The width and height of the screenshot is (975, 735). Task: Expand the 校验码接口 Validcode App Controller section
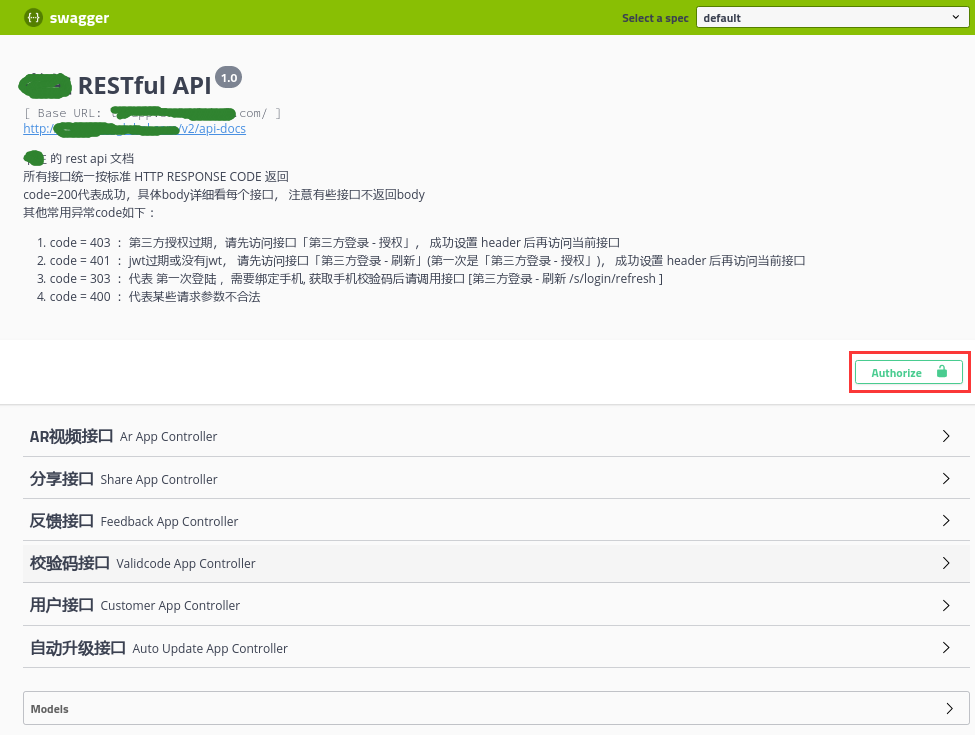coord(143,563)
